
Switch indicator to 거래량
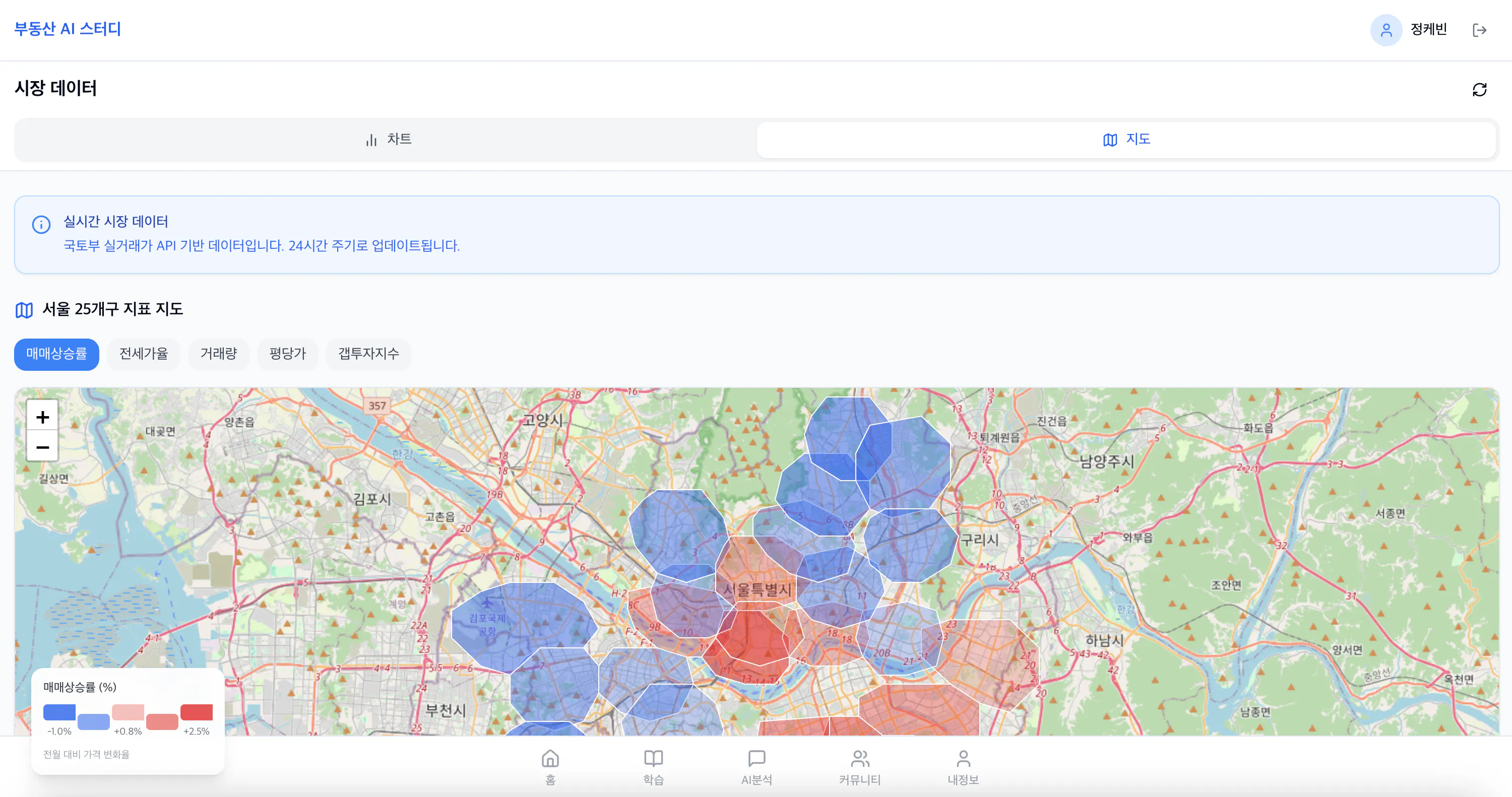(x=218, y=354)
